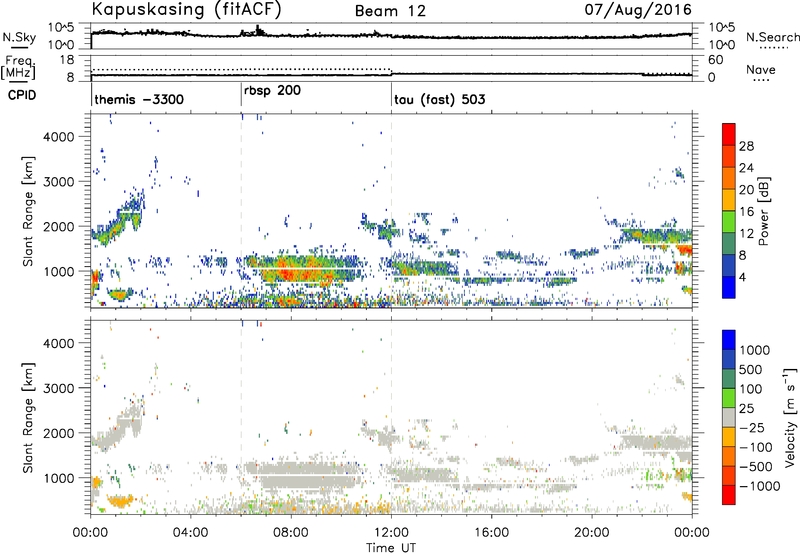Image resolution: width=800 pixels, height=554 pixels.
Task: Click the dotted Nave line in frequency panel
Action: (241, 69)
